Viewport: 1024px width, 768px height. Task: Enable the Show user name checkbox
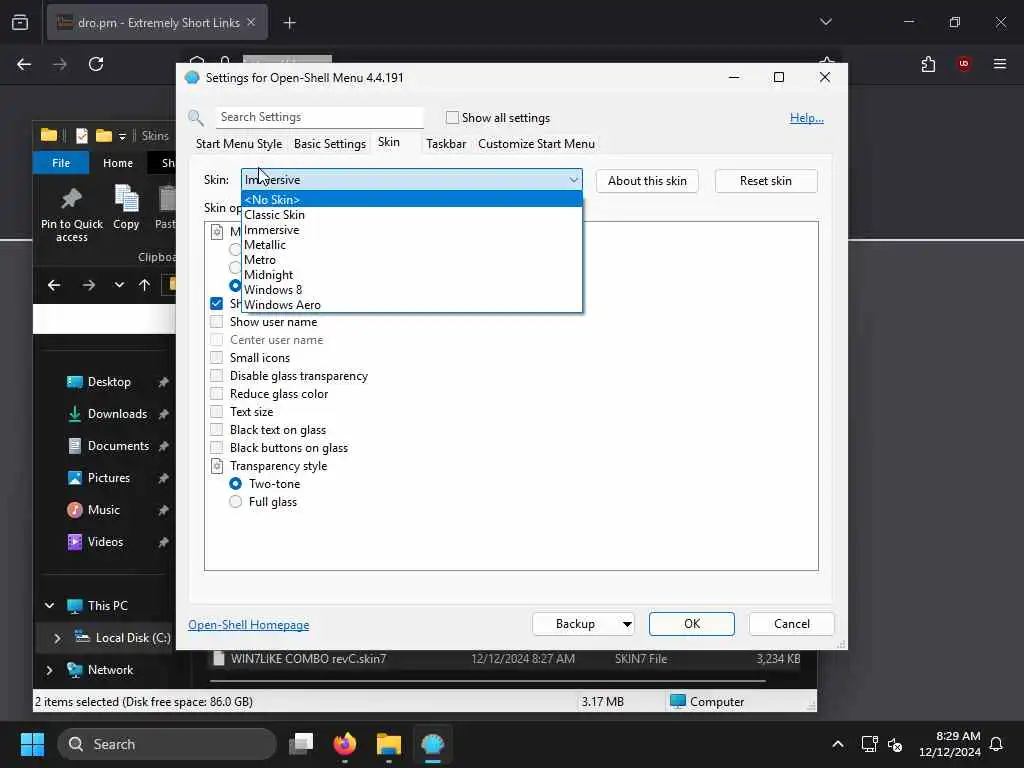(216, 321)
